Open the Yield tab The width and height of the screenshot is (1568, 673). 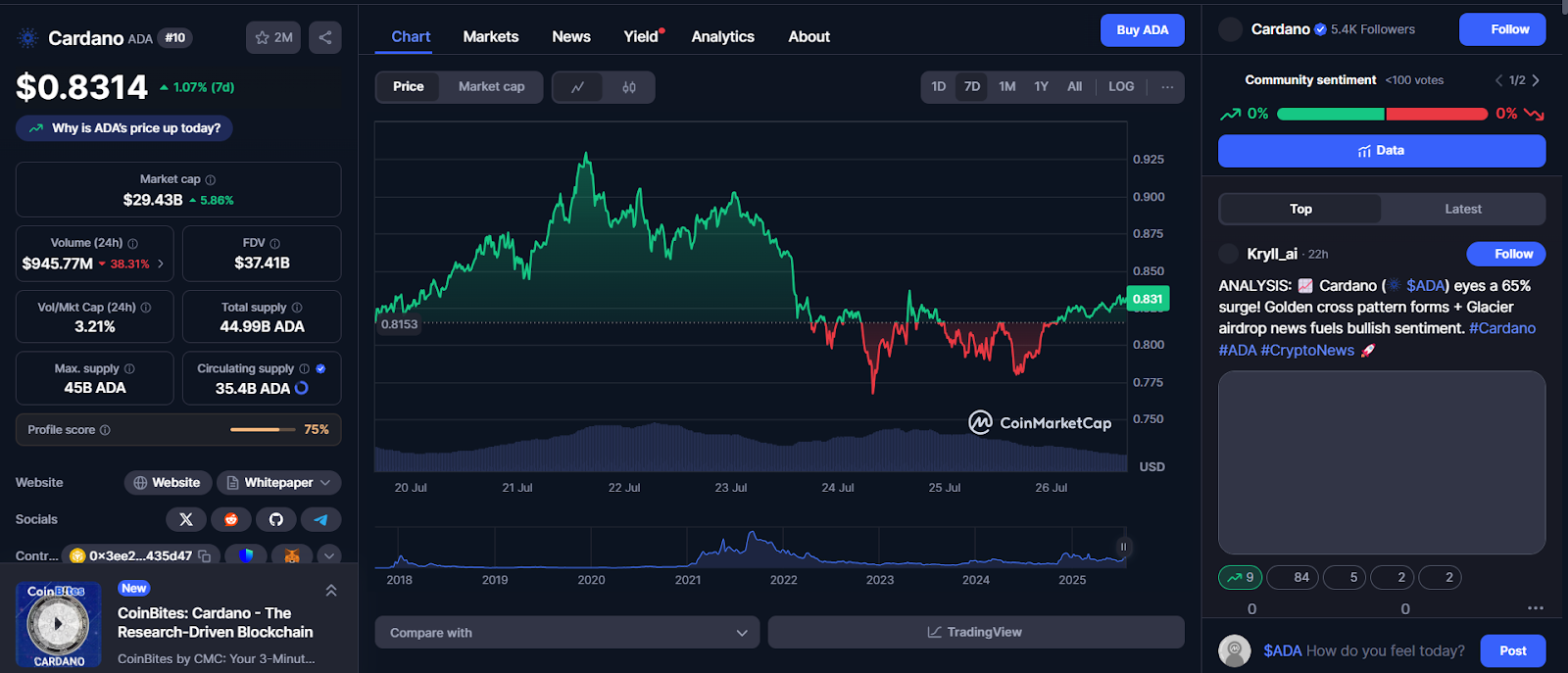point(643,36)
